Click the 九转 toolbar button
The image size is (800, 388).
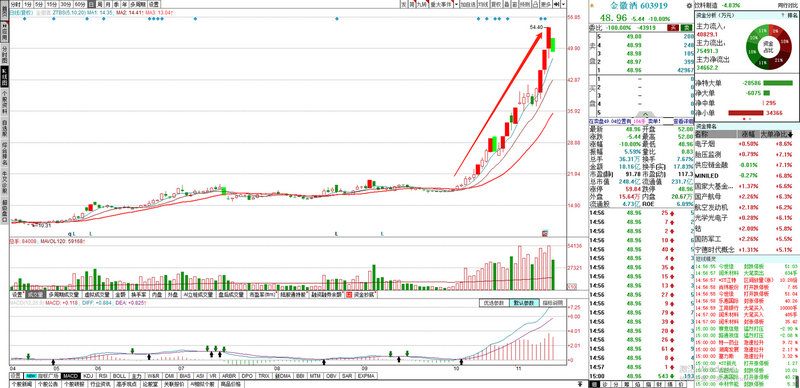(x=421, y=4)
